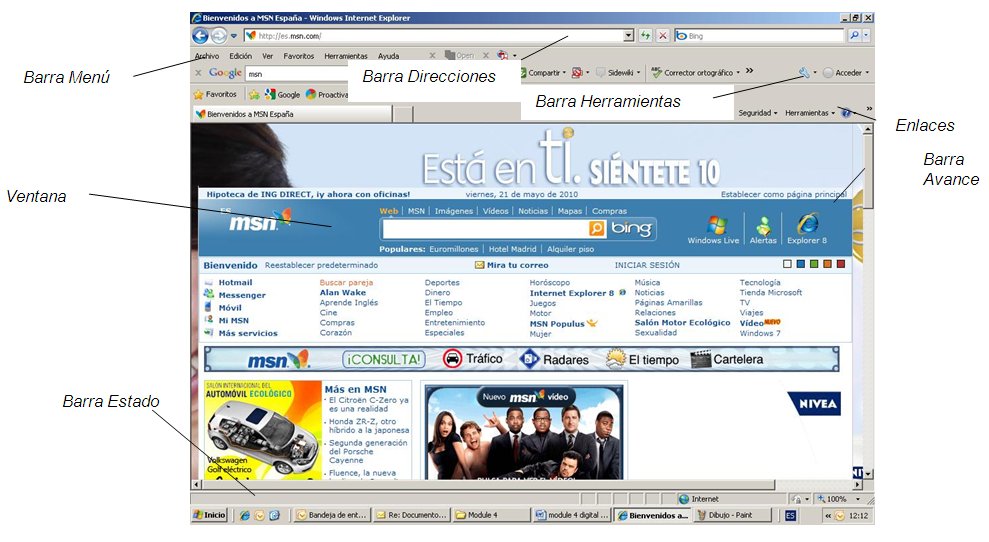Image resolution: width=989 pixels, height=542 pixels.
Task: Click the add-to-favorites bar star icon
Action: (254, 95)
